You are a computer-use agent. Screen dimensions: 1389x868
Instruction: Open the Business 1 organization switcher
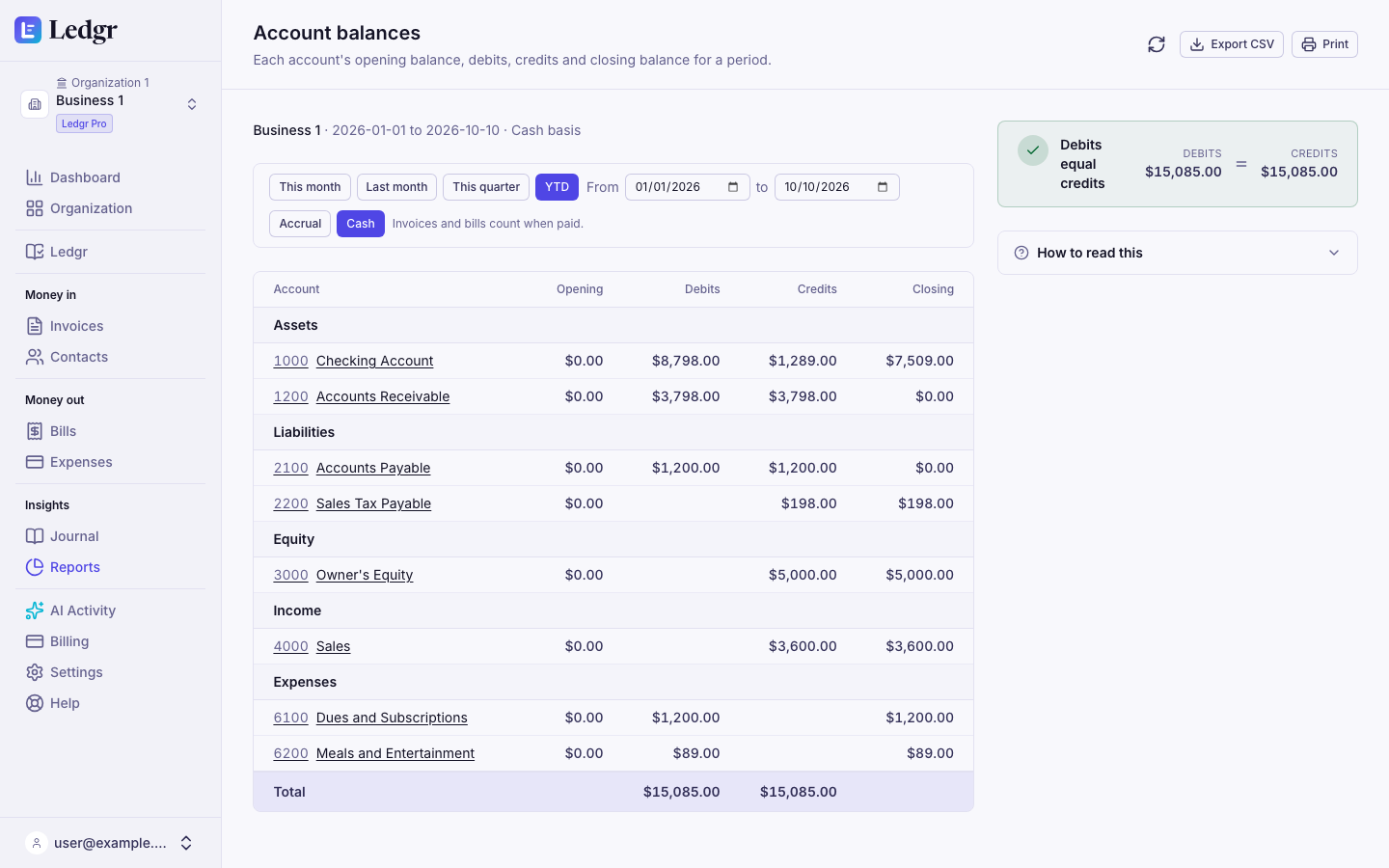[x=110, y=103]
